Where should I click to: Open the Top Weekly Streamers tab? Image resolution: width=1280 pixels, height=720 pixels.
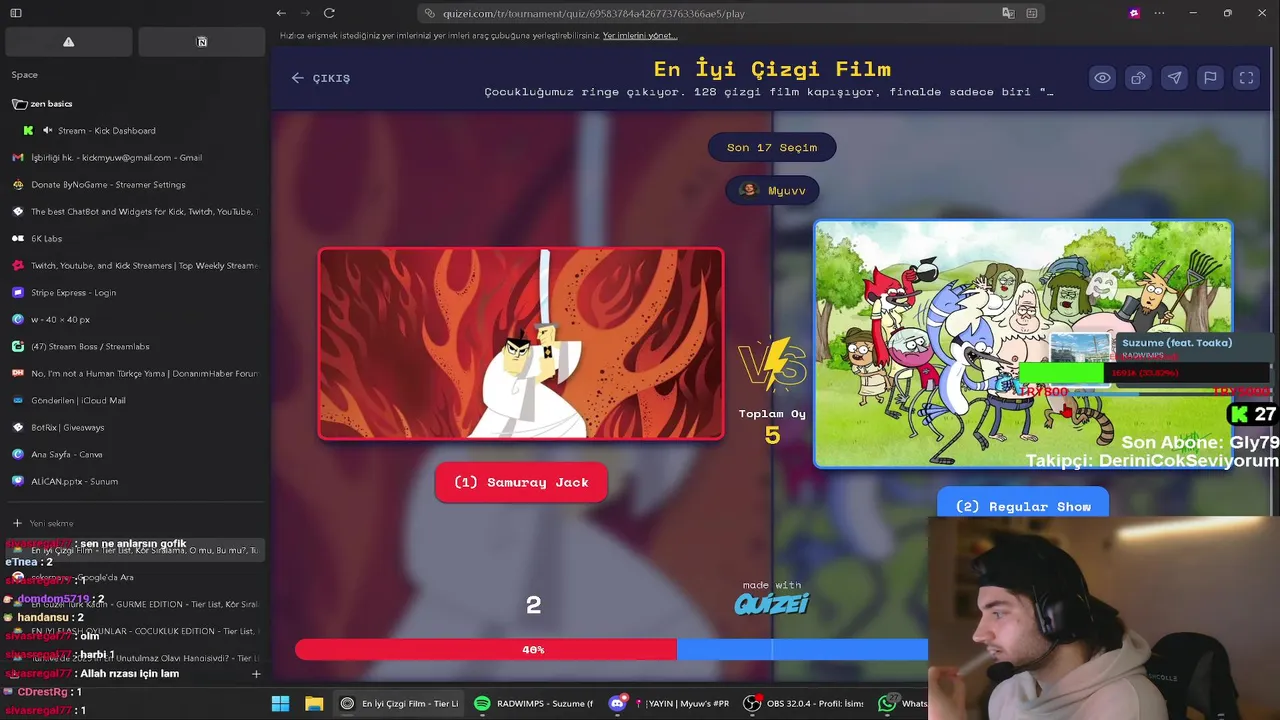[x=134, y=266]
